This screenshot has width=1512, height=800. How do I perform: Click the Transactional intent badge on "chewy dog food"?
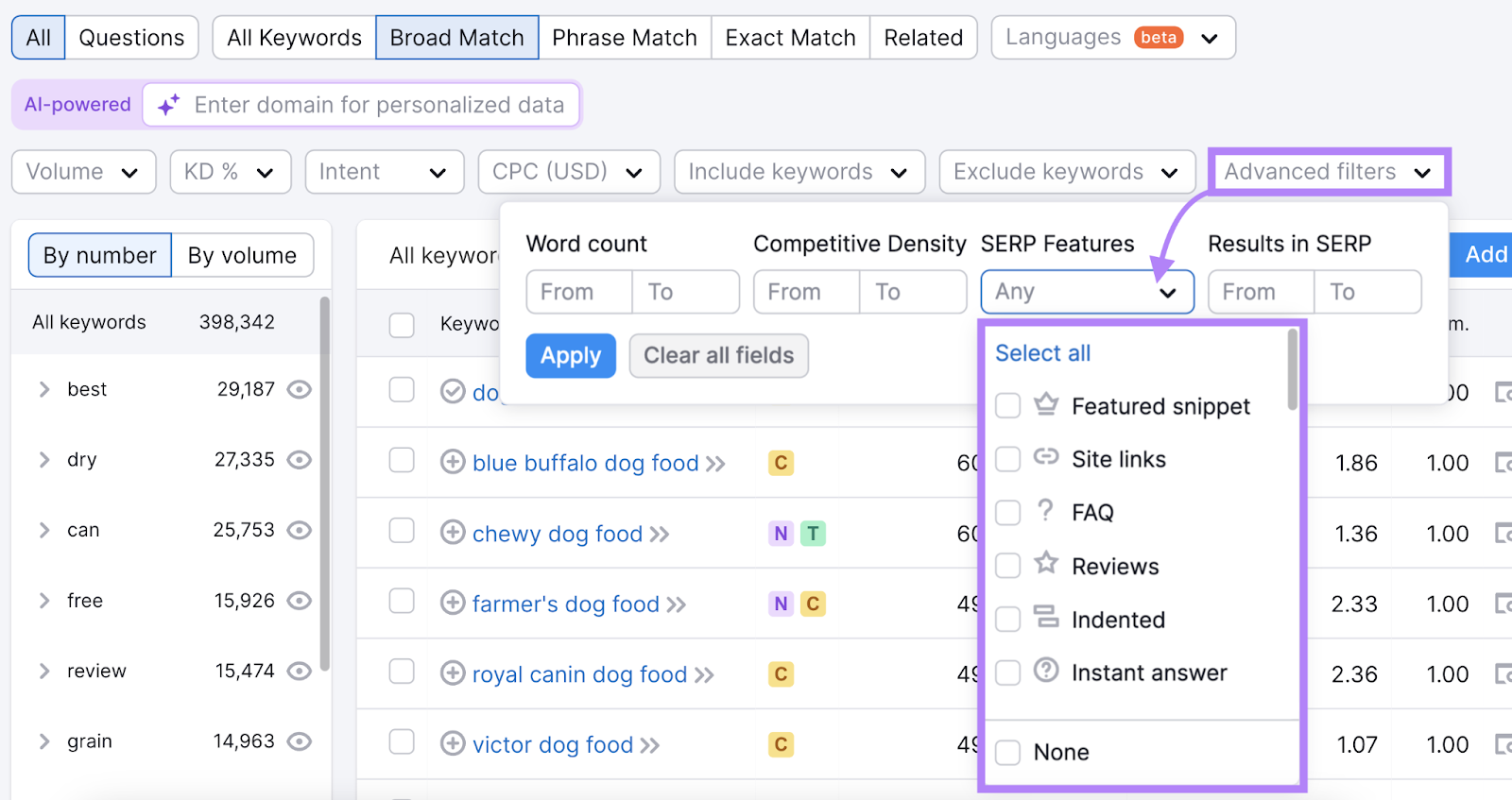(x=812, y=534)
